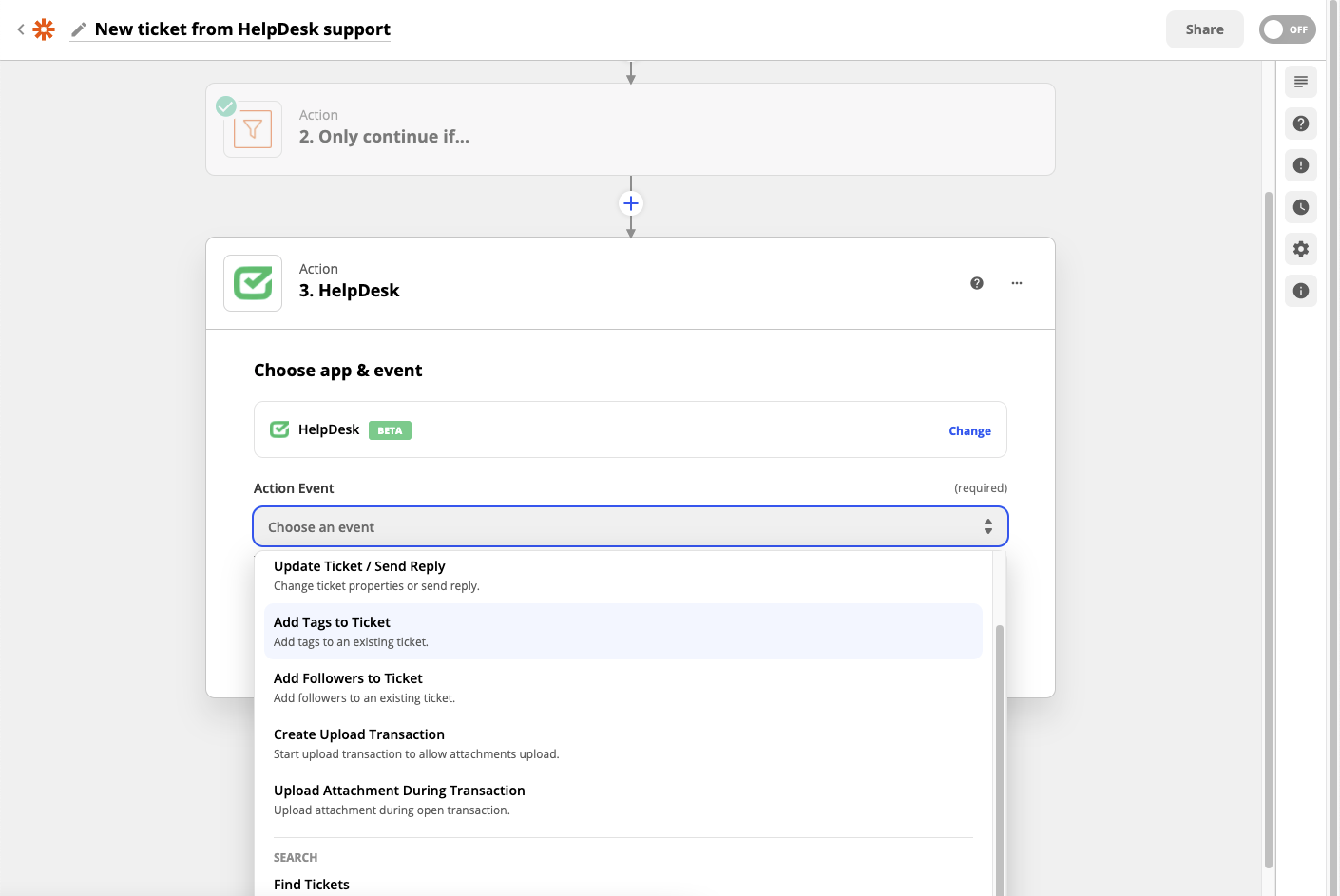The width and height of the screenshot is (1340, 896).
Task: Click 'Change ticket properties or send reply.' text
Action: [376, 586]
